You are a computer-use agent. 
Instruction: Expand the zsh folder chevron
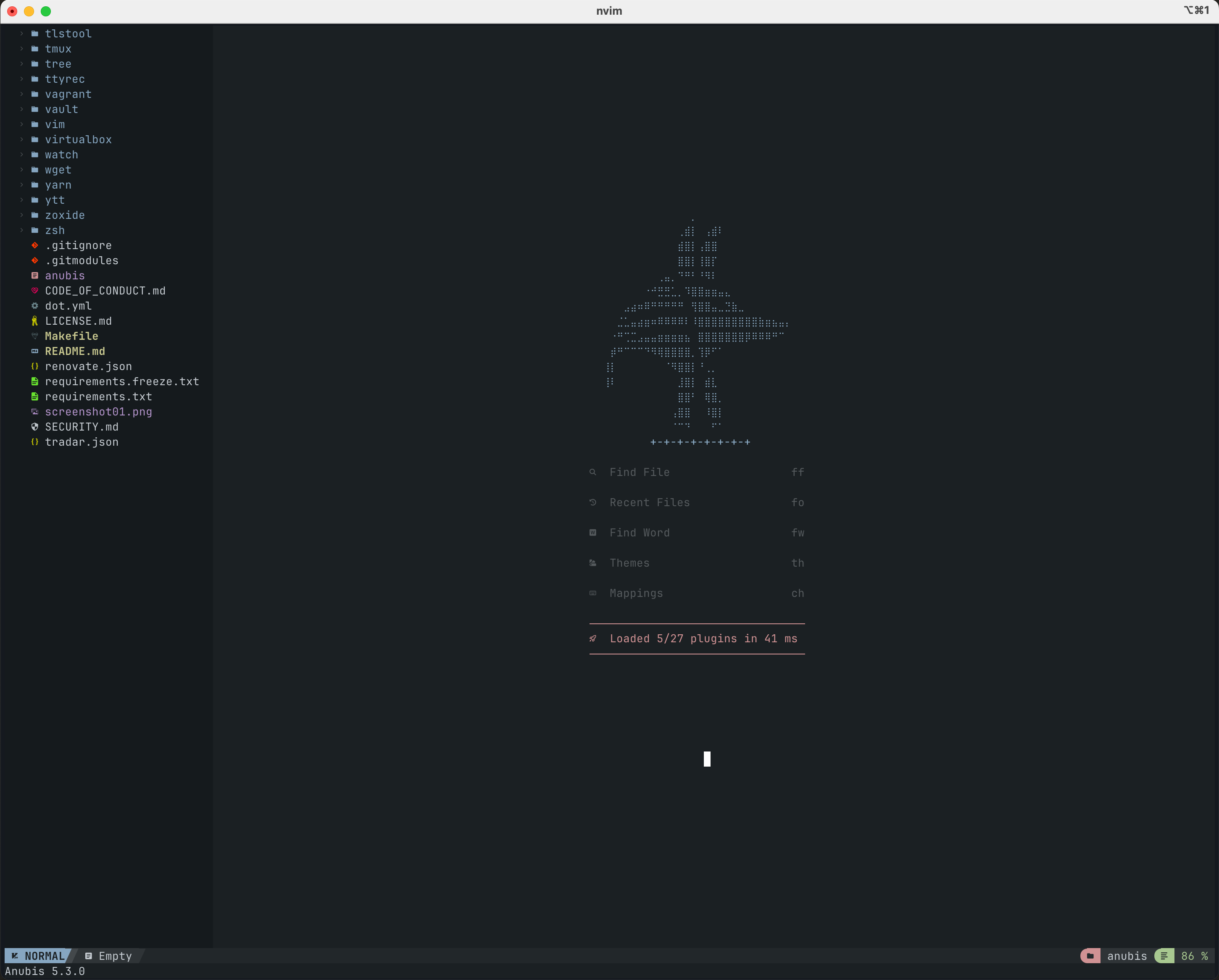21,230
